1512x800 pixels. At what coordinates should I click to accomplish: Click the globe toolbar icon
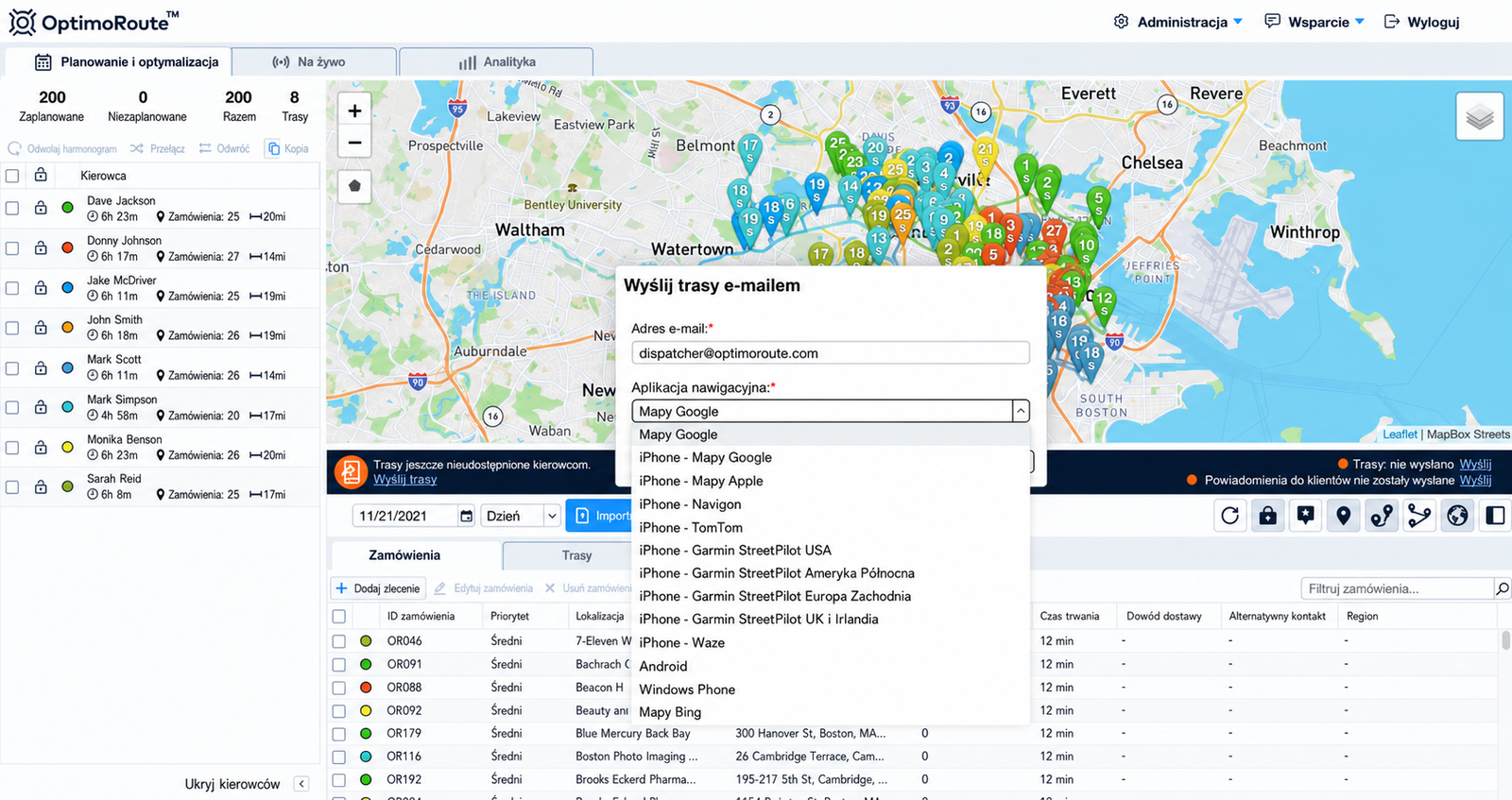click(x=1457, y=515)
